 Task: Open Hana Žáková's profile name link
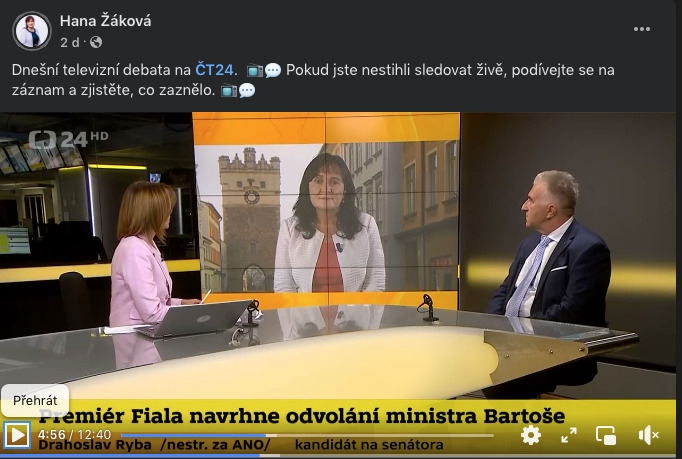pyautogui.click(x=106, y=20)
